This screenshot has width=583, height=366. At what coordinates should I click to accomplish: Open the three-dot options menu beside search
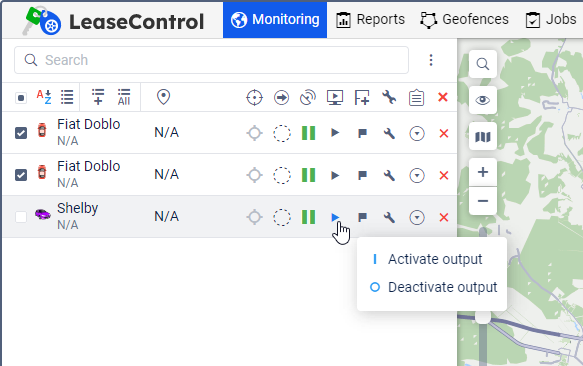[431, 60]
